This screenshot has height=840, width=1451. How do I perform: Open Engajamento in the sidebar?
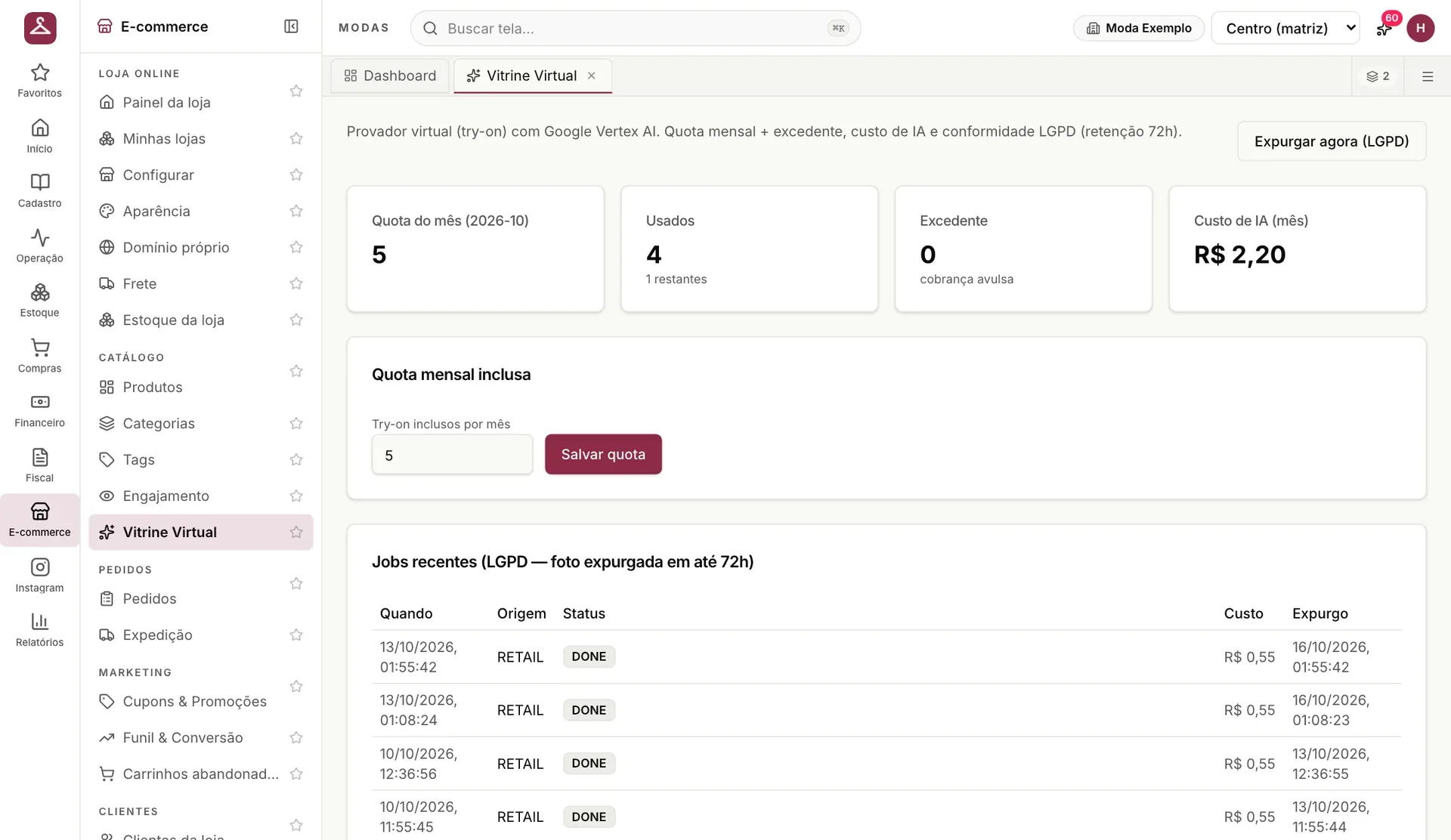pyautogui.click(x=200, y=496)
